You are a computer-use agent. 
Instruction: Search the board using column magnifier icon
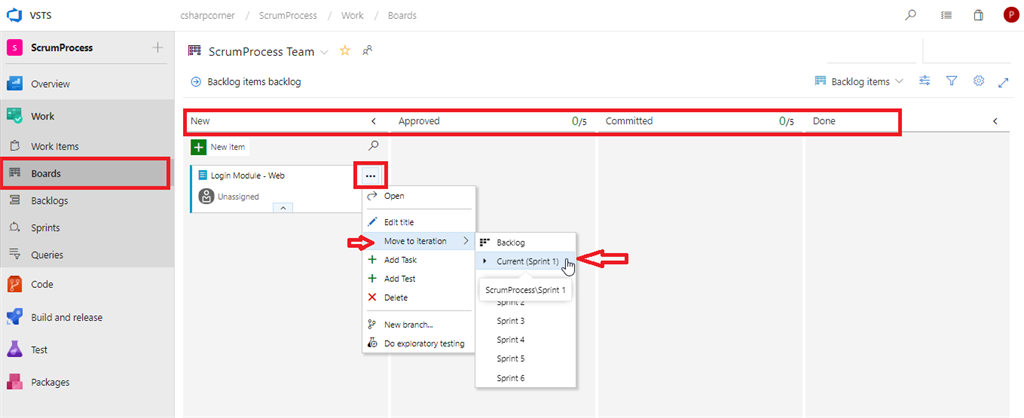pos(374,146)
